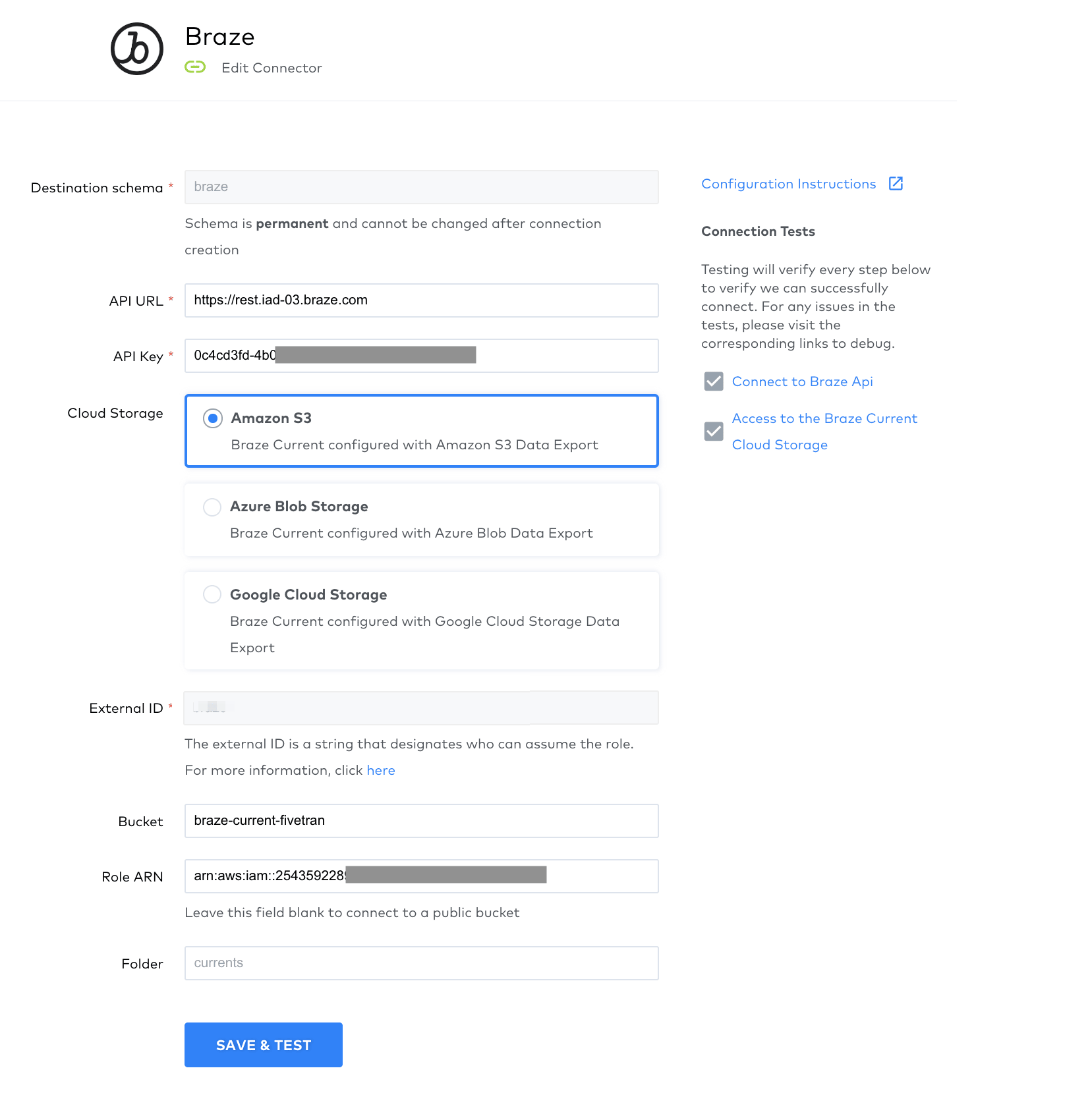Click the Braze circular logo icon
Viewport: 1090px width, 1120px height.
click(136, 49)
